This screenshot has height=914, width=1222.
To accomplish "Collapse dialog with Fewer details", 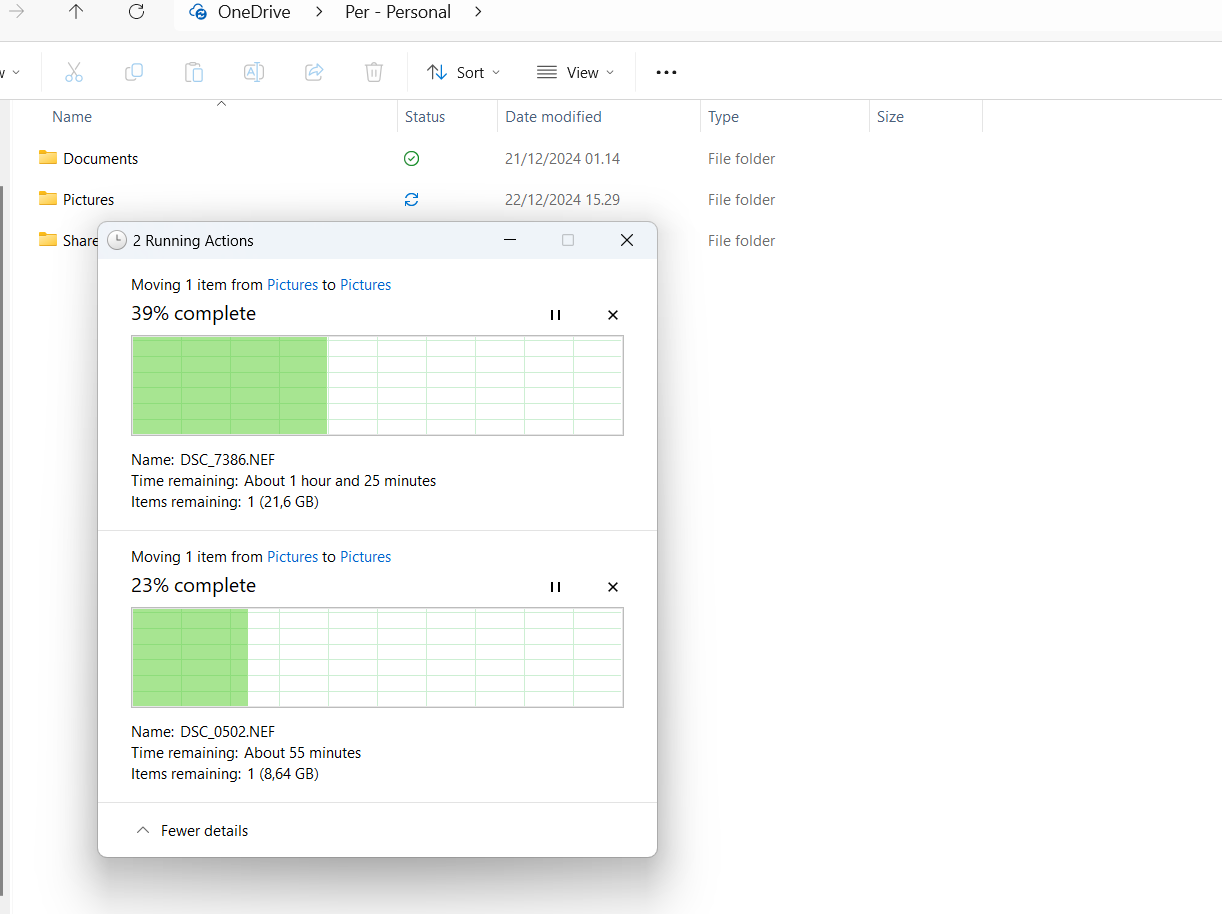I will [192, 831].
